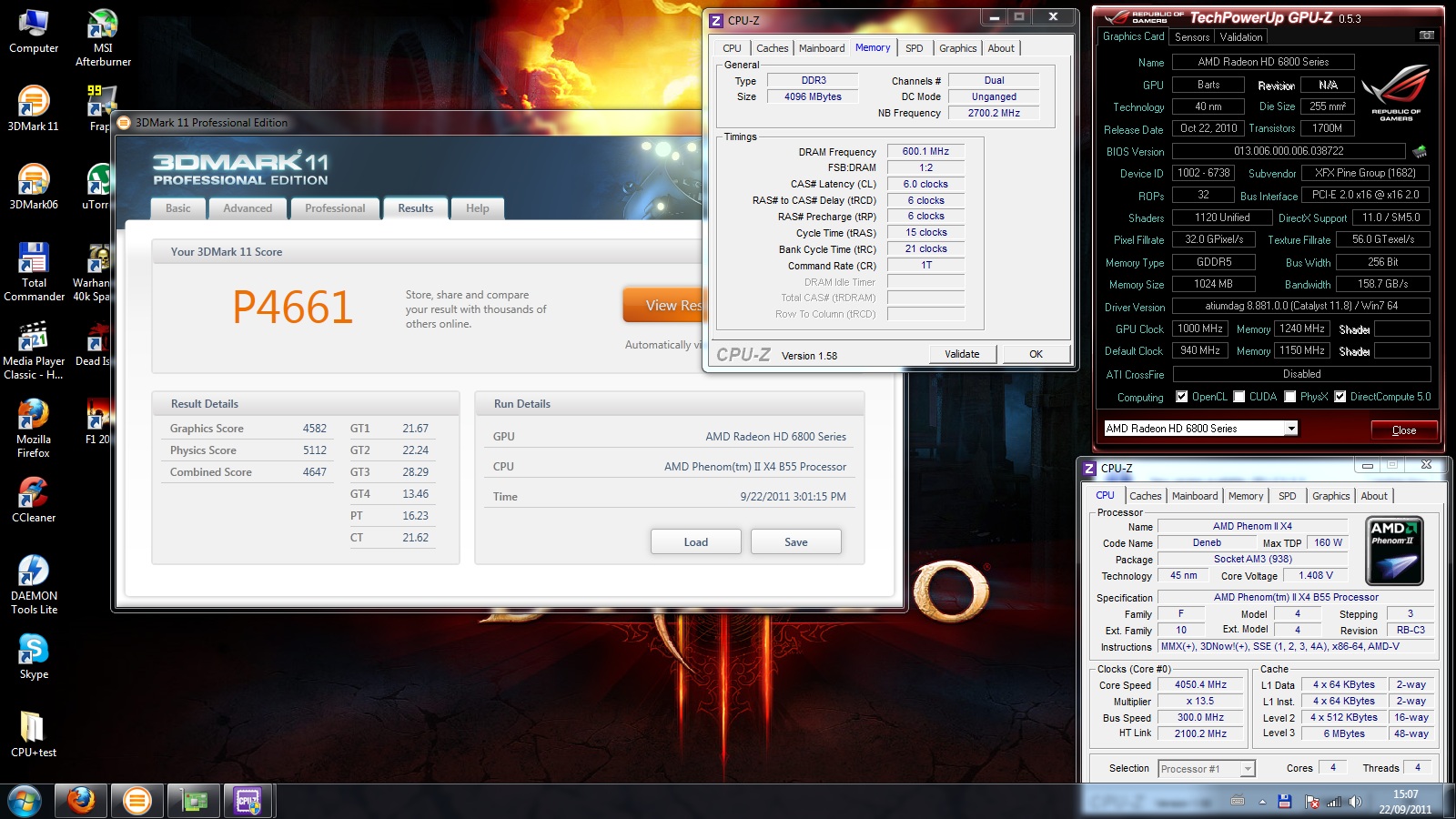The image size is (1456, 819).
Task: Click the Load button in 3DMark 11
Action: 696,541
